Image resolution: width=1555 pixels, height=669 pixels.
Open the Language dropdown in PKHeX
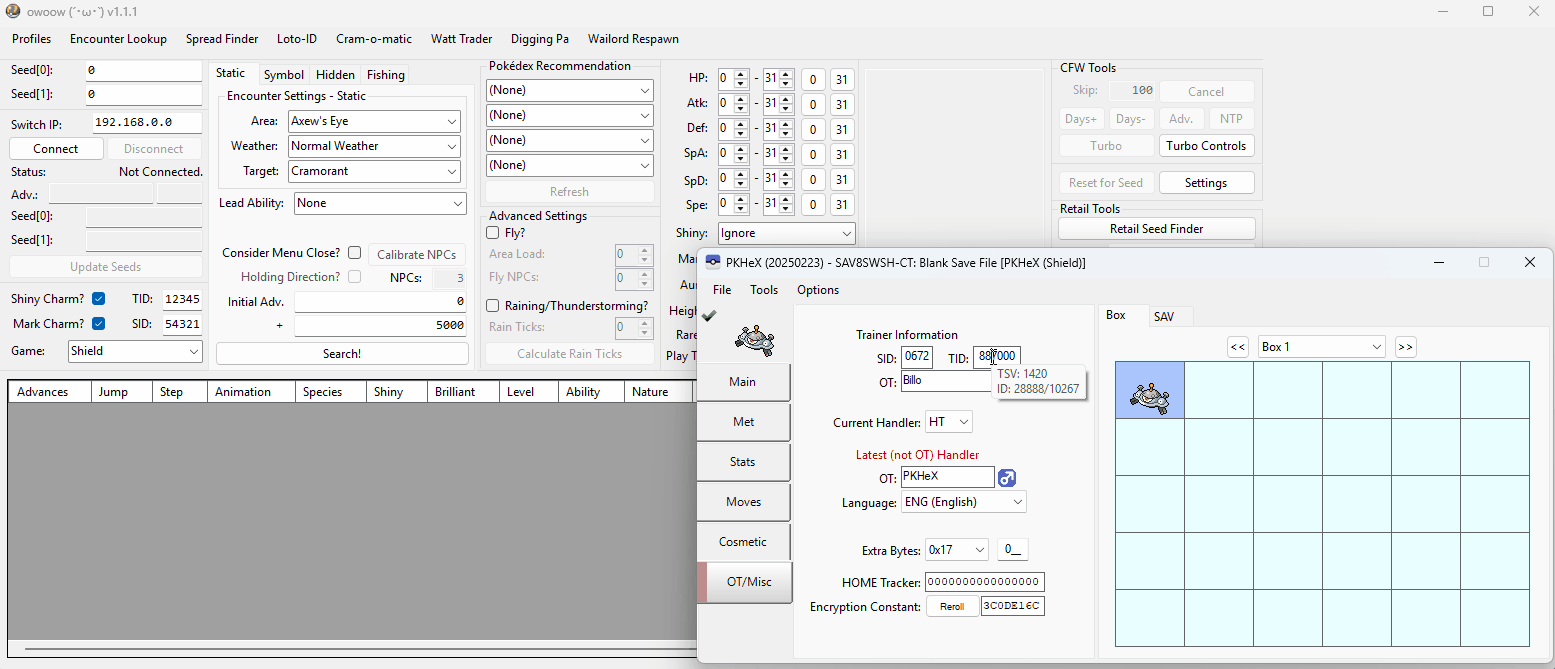[x=964, y=502]
